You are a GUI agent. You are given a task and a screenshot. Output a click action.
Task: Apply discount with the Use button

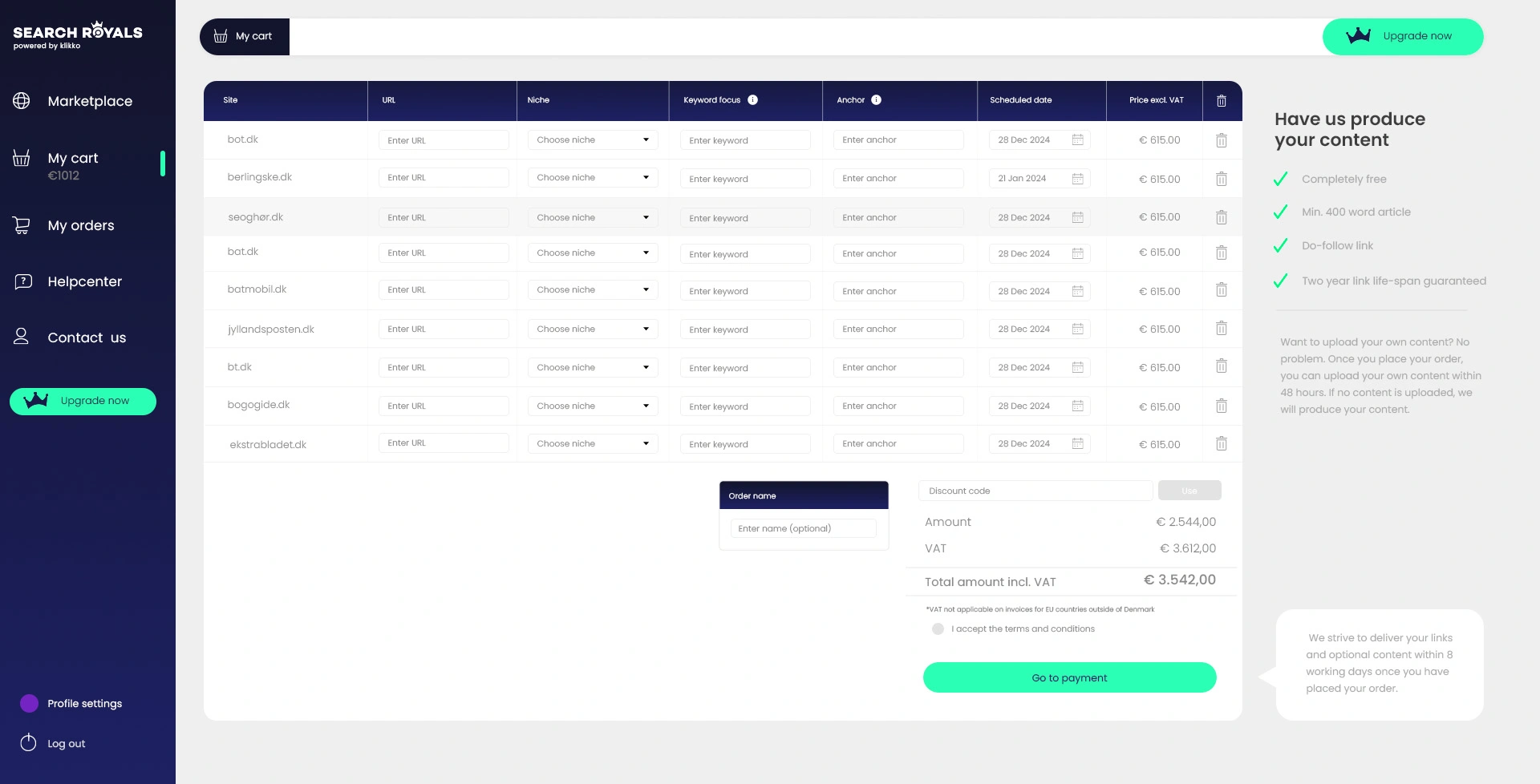tap(1189, 491)
